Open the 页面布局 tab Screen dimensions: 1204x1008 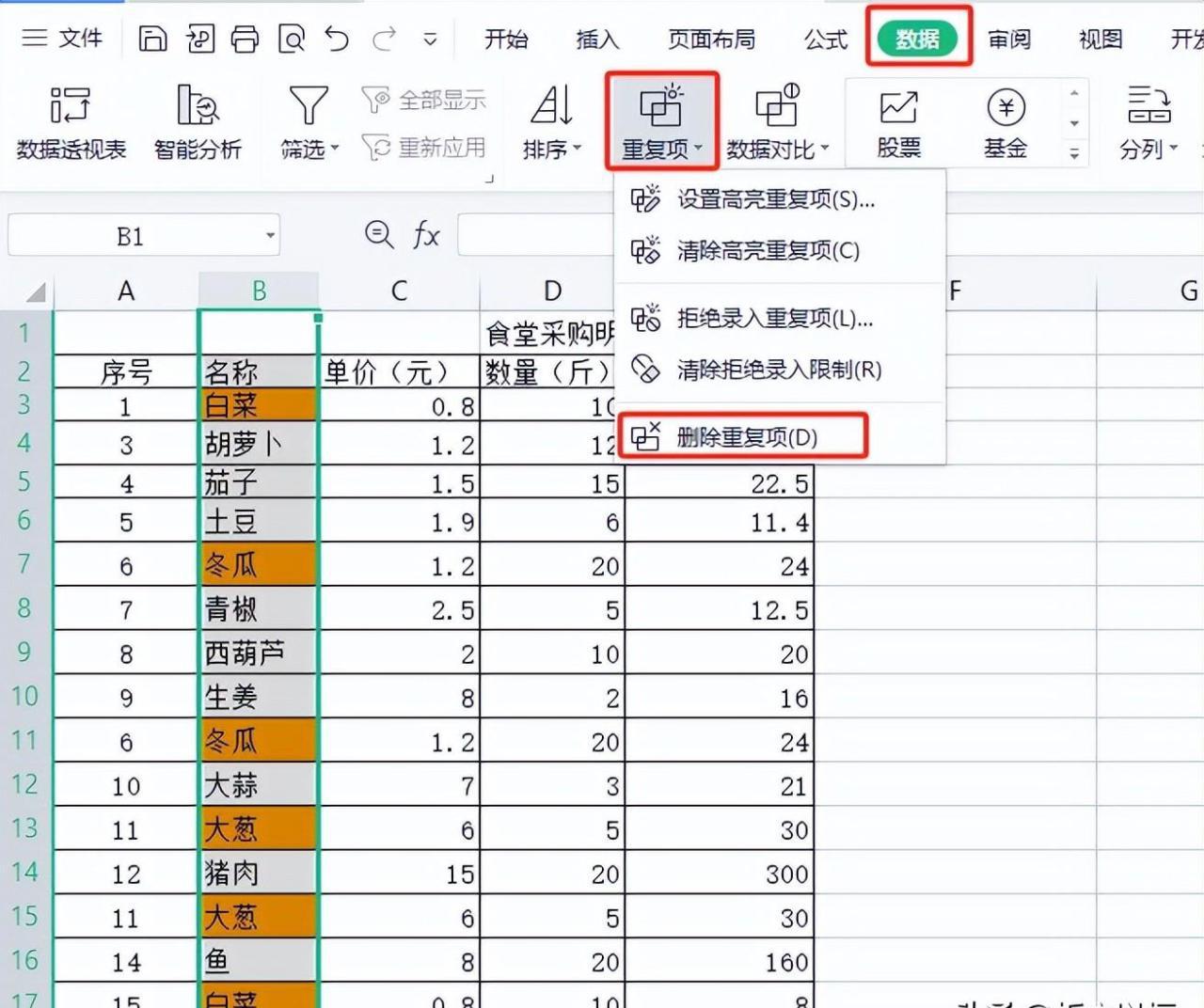(x=712, y=39)
